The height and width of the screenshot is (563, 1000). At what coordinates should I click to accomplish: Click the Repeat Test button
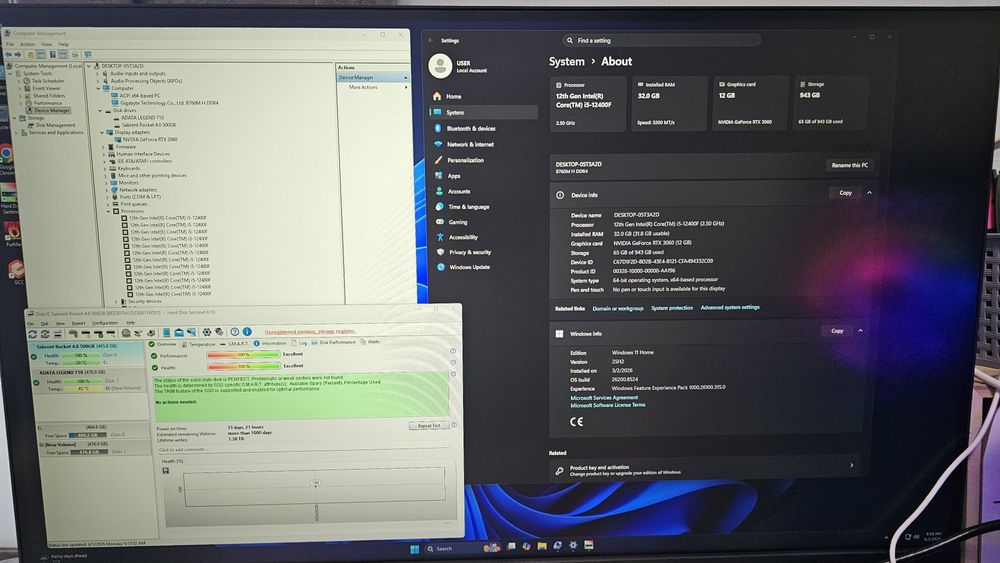point(429,425)
